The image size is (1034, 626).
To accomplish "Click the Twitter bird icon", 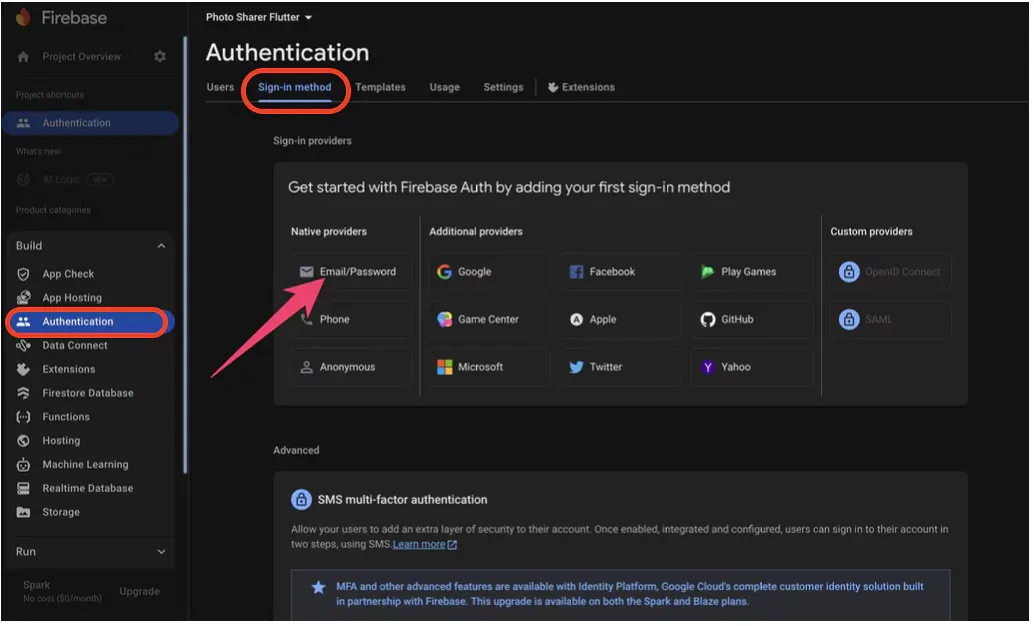I will point(576,367).
